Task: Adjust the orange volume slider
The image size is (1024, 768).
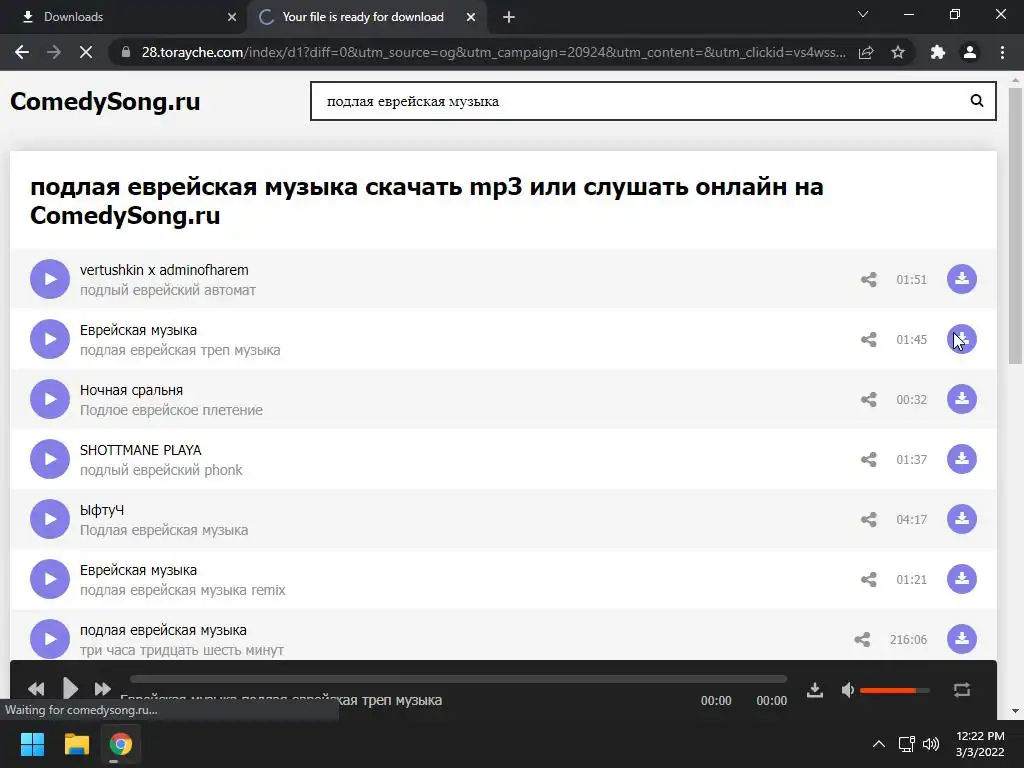Action: pyautogui.click(x=895, y=690)
